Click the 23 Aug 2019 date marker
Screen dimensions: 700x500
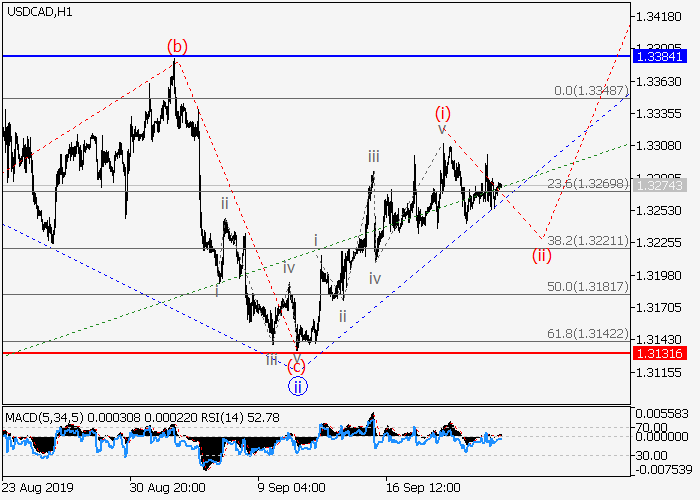point(38,488)
